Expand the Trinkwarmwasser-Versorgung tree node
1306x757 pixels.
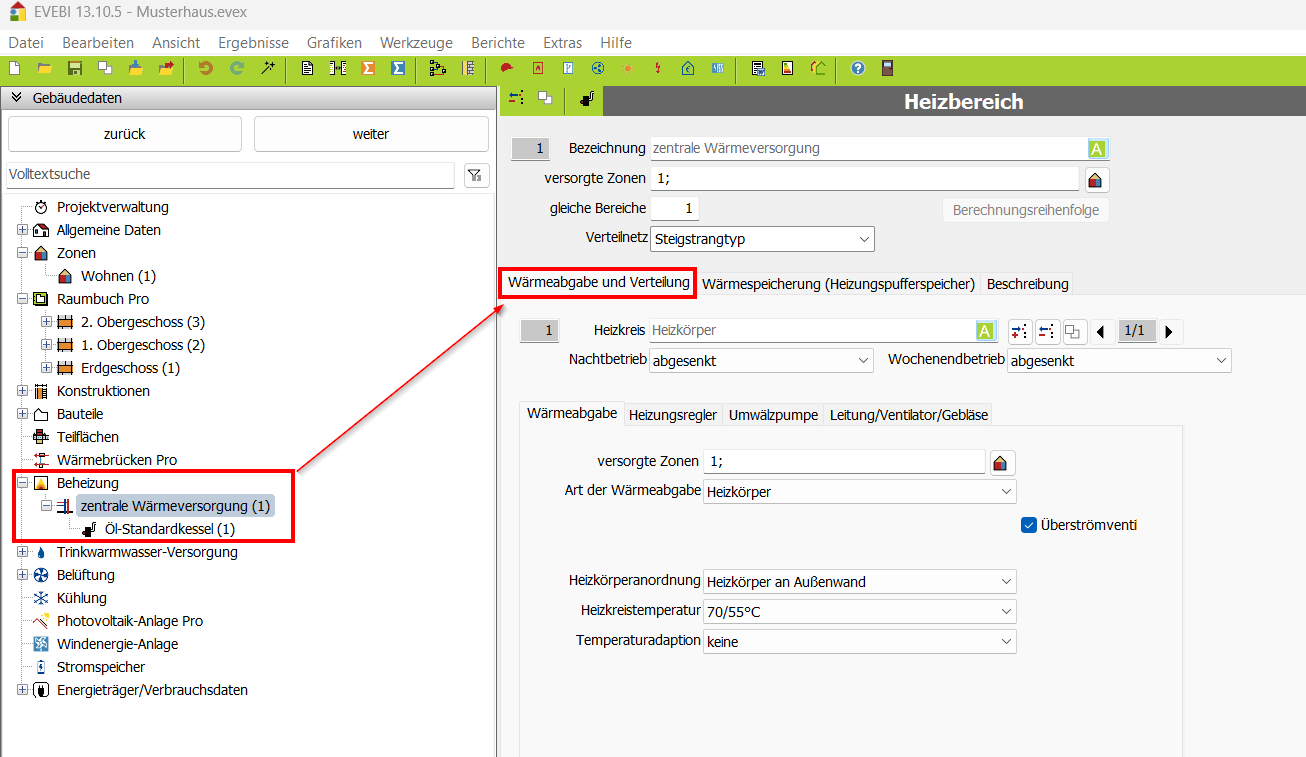click(23, 552)
